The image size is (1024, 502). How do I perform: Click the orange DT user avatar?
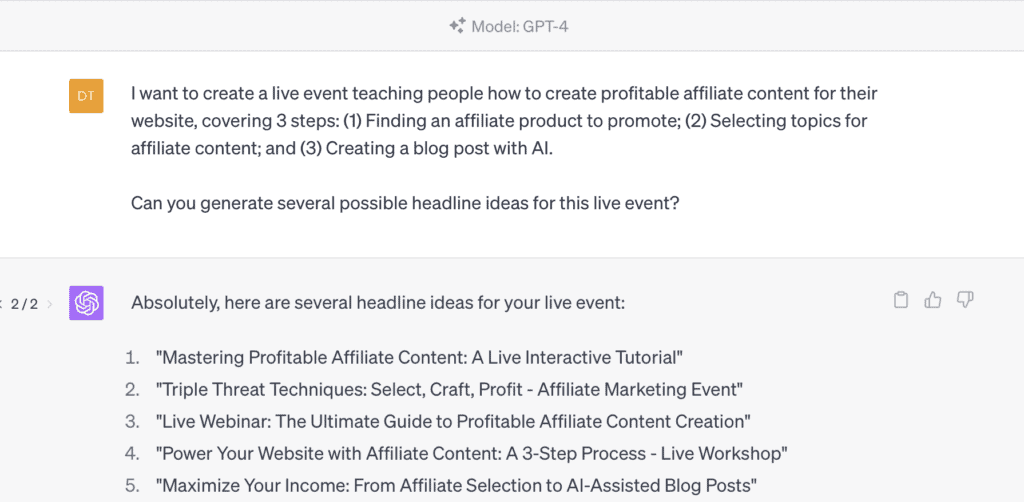pos(86,96)
